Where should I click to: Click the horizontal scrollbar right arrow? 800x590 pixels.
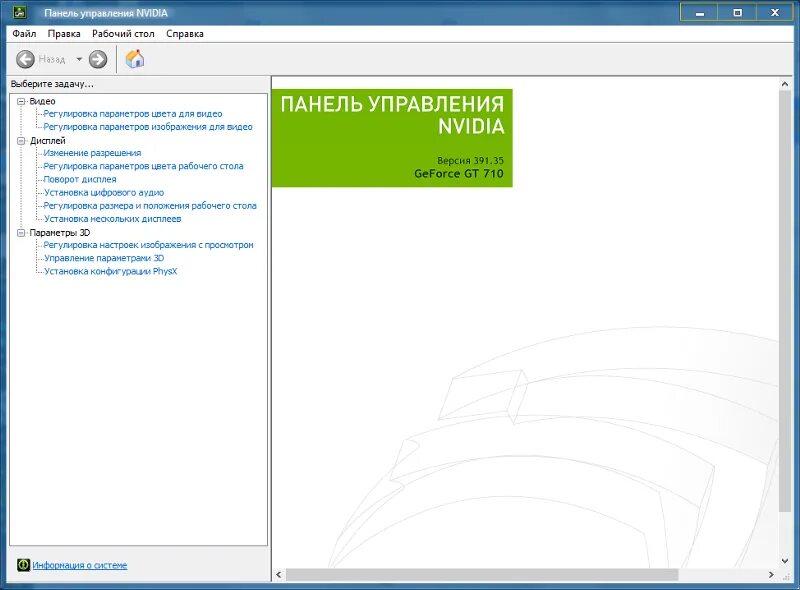pos(771,575)
